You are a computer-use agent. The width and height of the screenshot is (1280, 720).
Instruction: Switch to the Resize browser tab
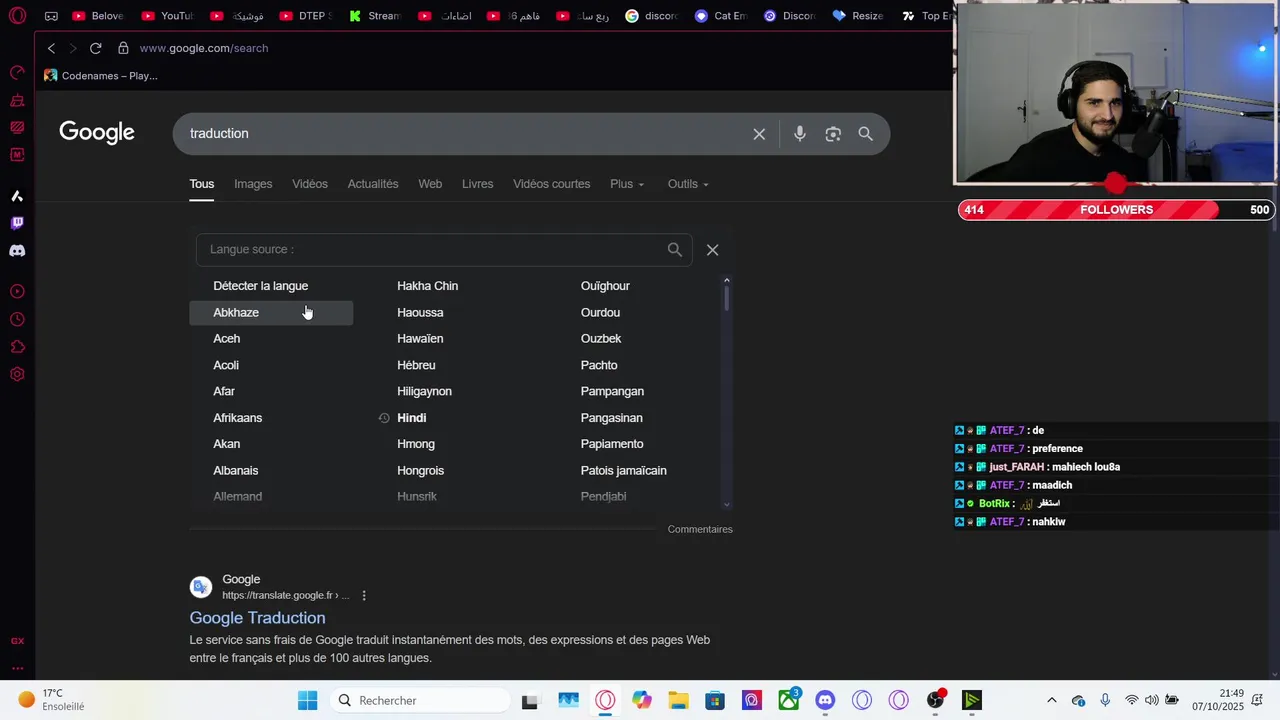tap(858, 16)
